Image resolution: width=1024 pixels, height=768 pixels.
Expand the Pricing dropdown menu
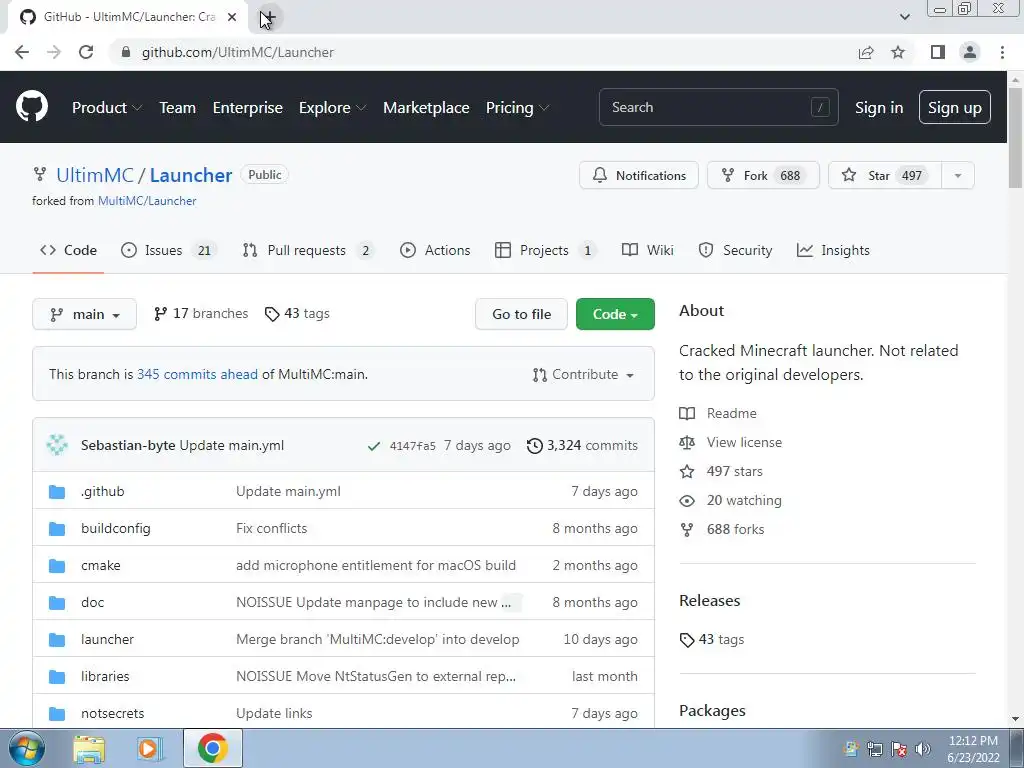click(x=517, y=108)
